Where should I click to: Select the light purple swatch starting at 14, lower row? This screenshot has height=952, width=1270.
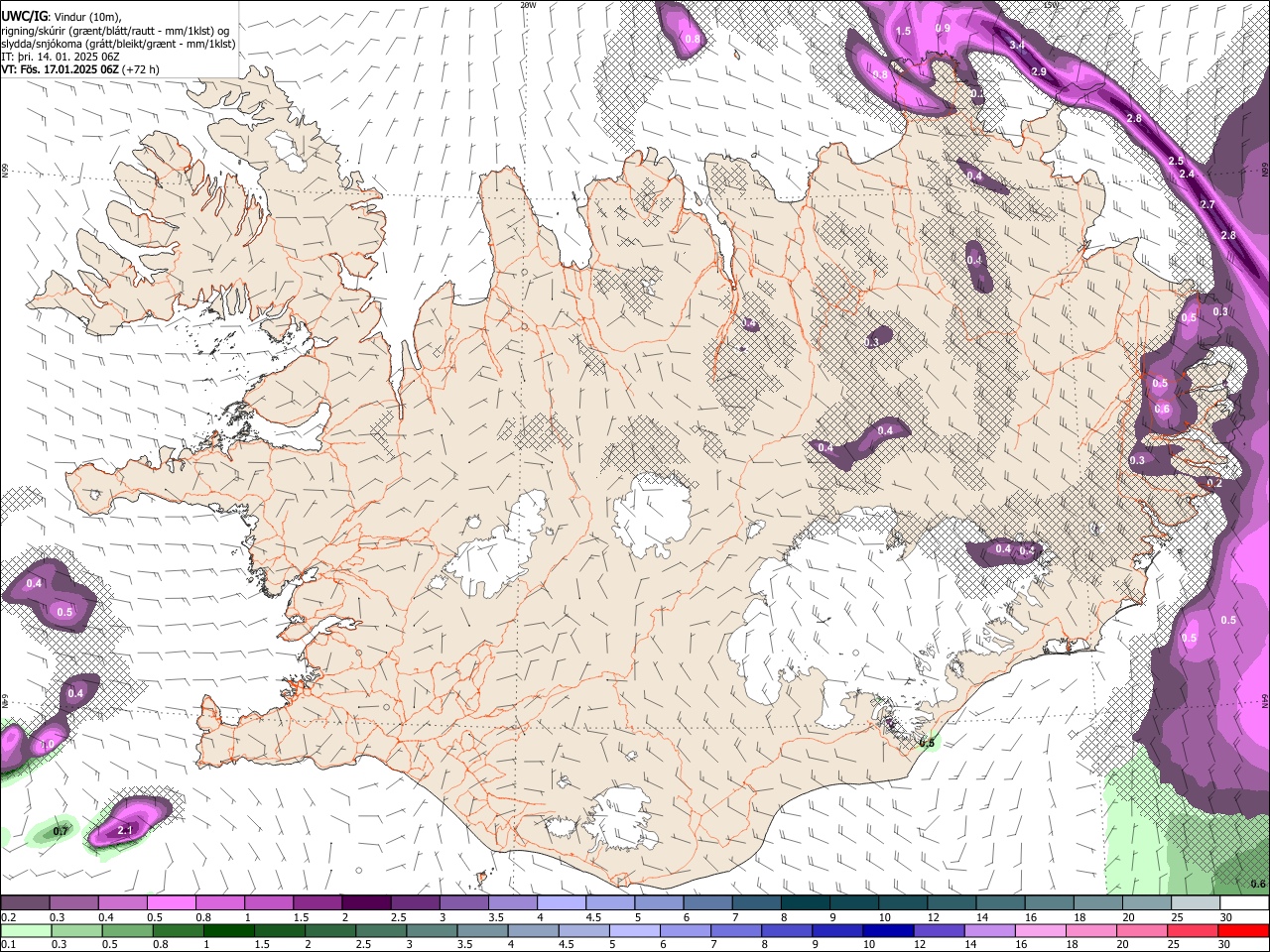[x=988, y=930]
